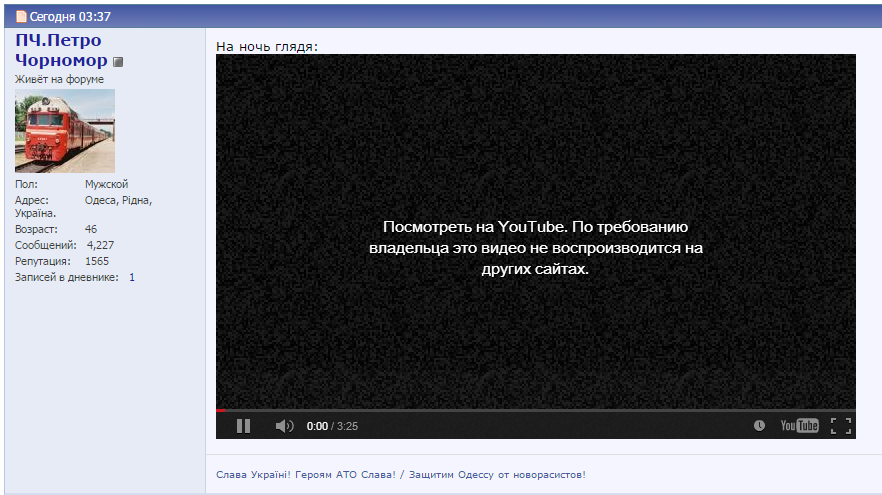The image size is (882, 495).
Task: Click the offline status icon beside username
Action: 118,62
